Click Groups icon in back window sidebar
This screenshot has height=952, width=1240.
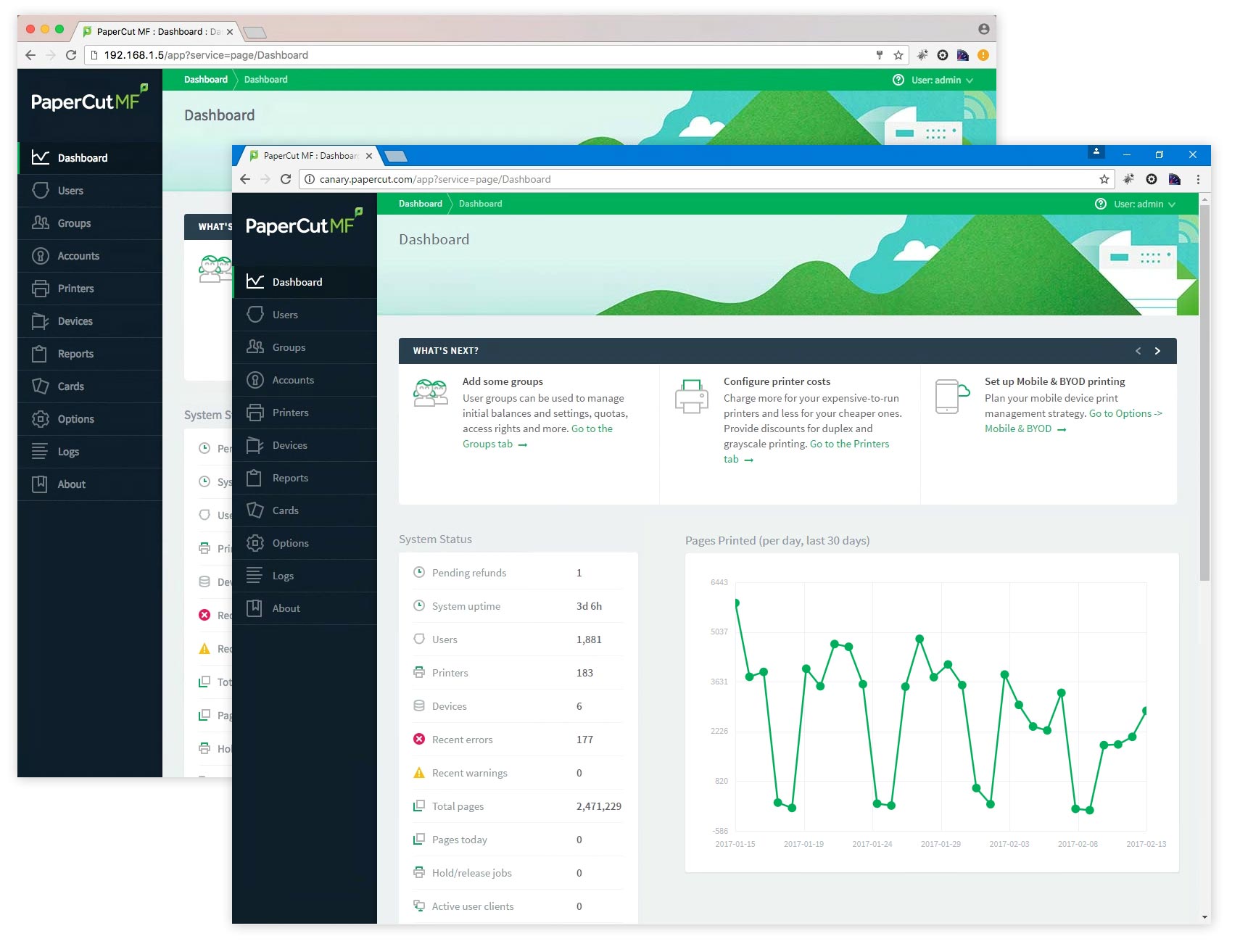[x=41, y=223]
